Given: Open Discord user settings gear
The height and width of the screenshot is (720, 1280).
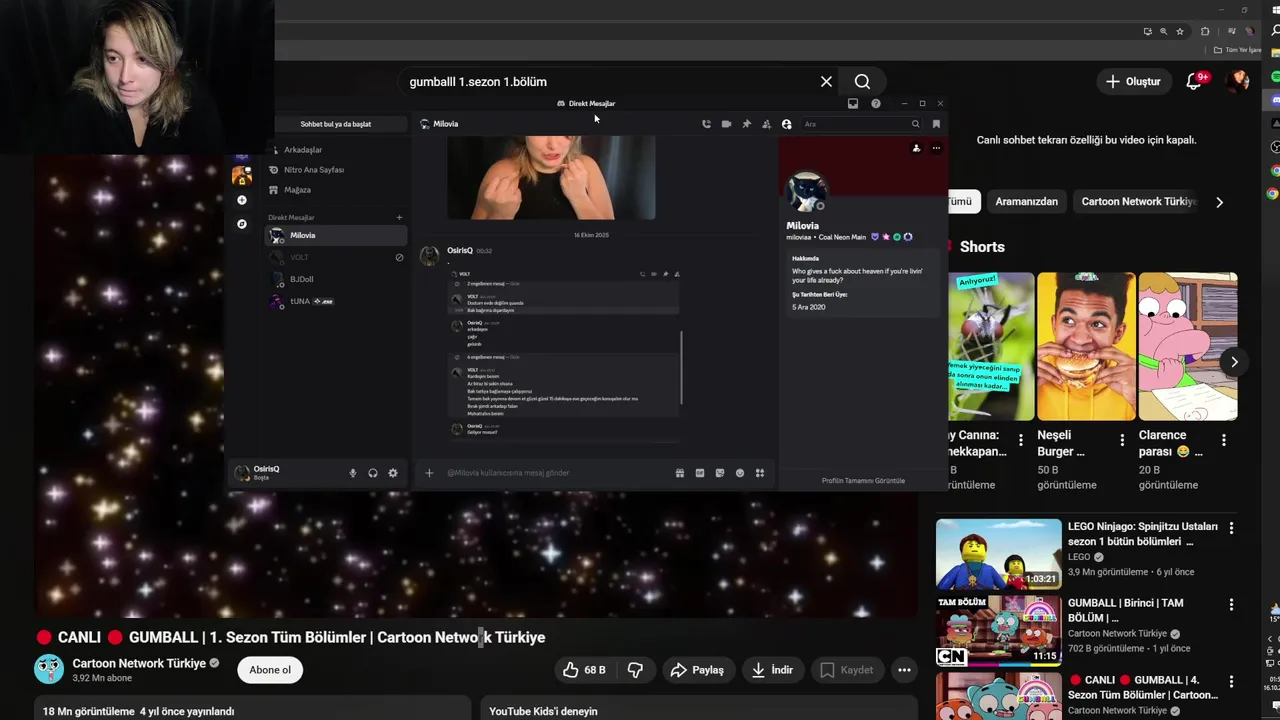Looking at the screenshot, I should 393,473.
